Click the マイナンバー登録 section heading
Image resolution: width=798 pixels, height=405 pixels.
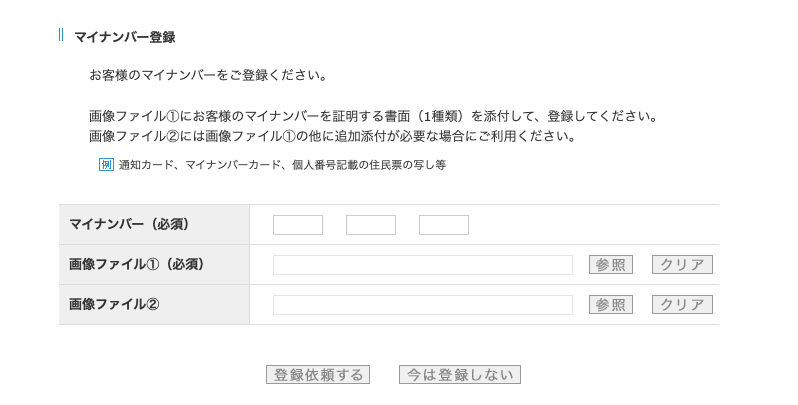point(125,37)
